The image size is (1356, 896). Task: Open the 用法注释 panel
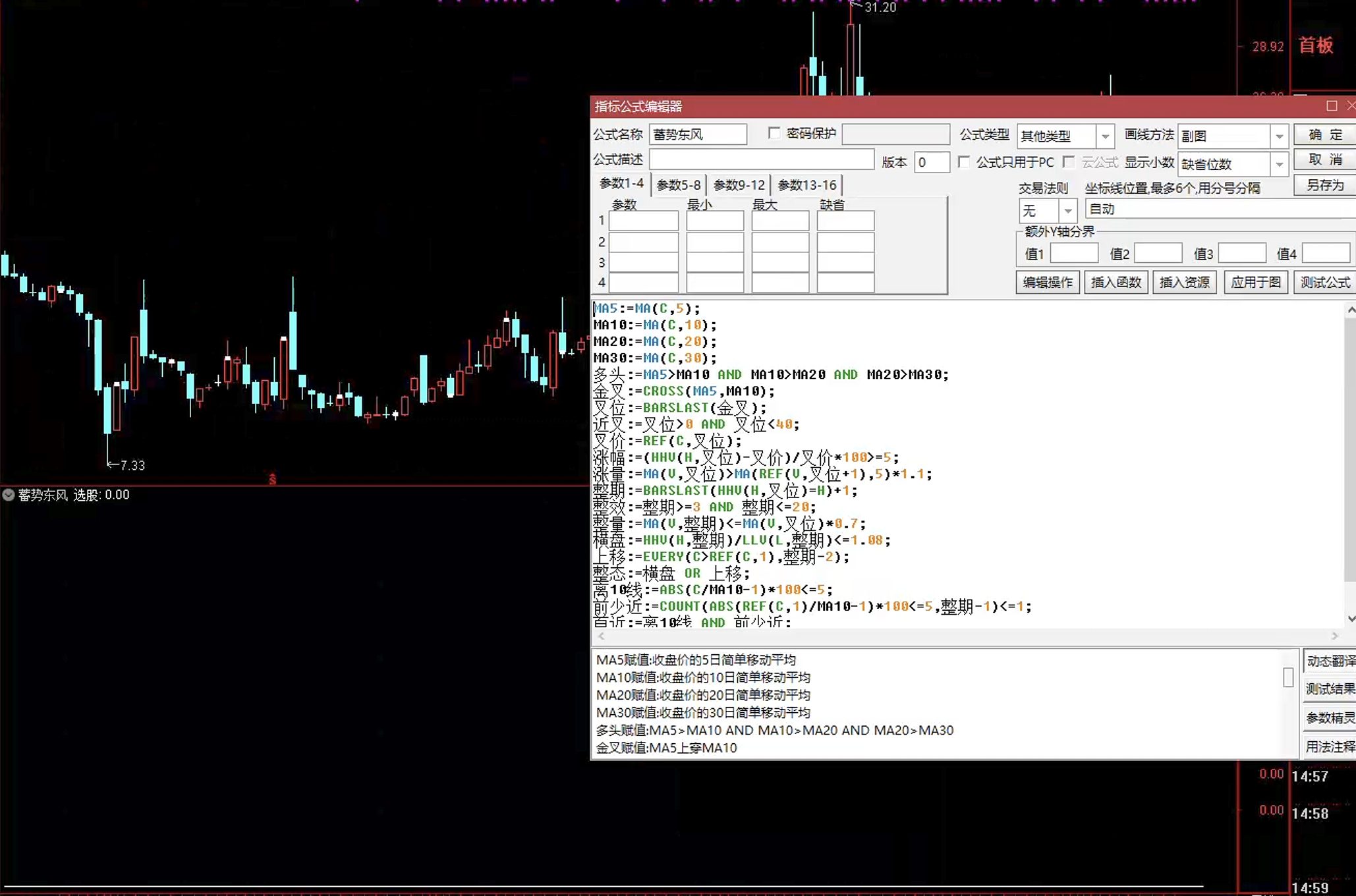(1330, 746)
